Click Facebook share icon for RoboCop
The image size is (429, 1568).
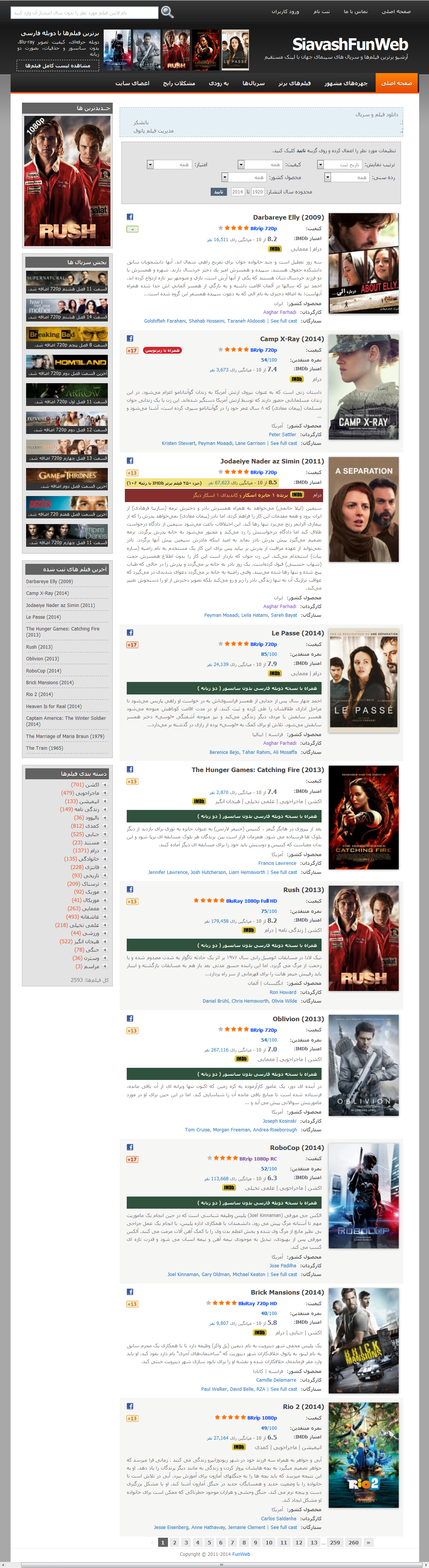[130, 1147]
